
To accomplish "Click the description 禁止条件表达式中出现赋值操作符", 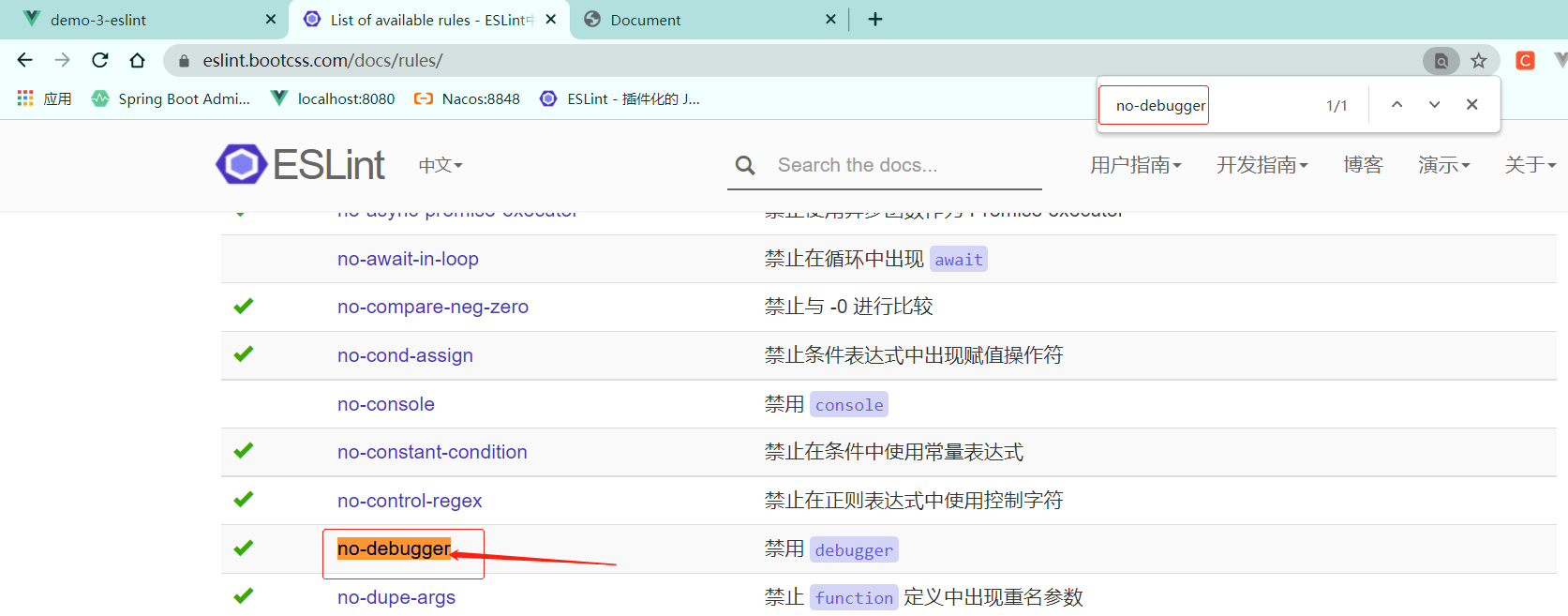I will pyautogui.click(x=914, y=355).
